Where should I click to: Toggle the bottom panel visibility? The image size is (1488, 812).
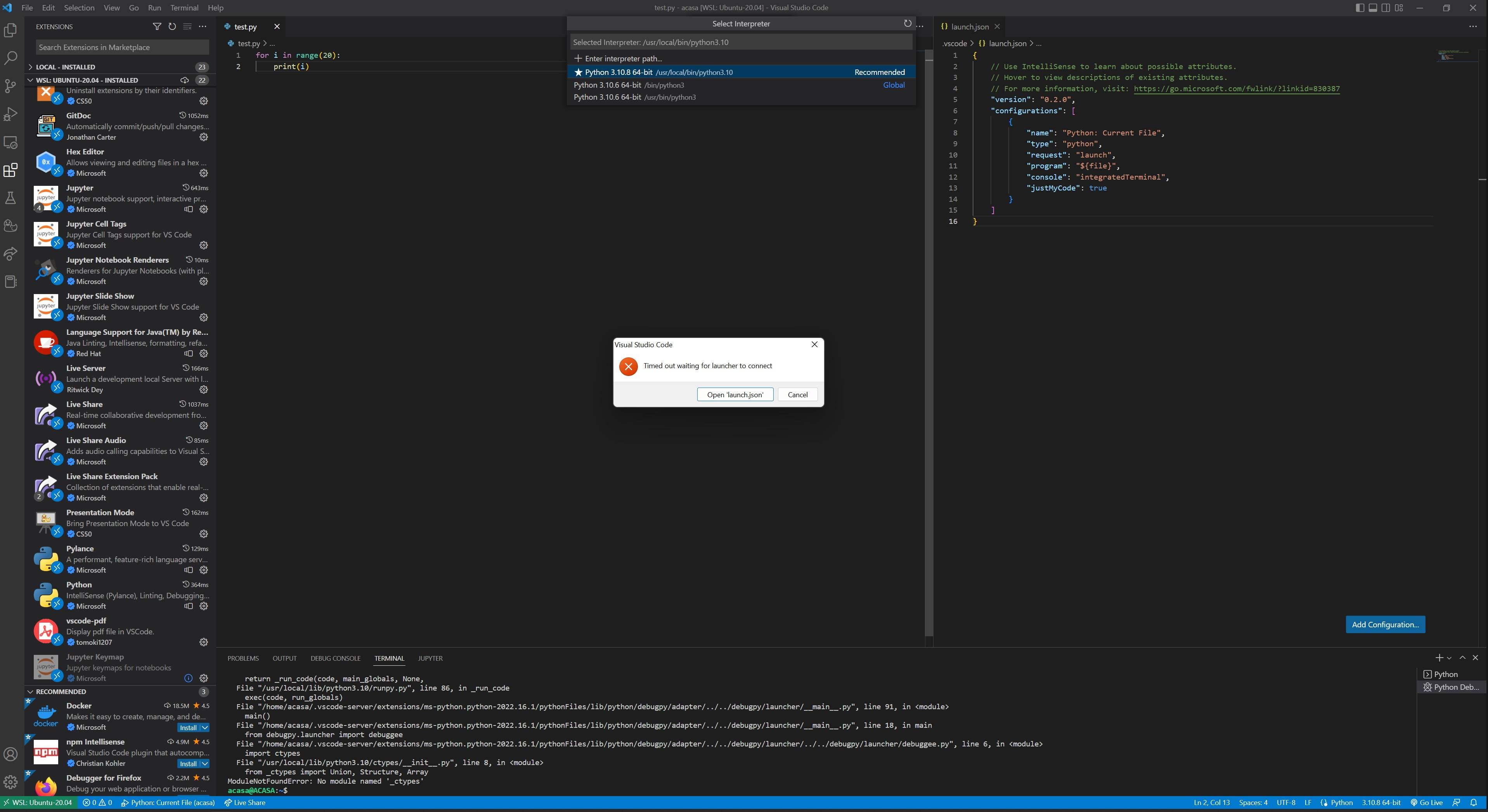click(x=1372, y=7)
